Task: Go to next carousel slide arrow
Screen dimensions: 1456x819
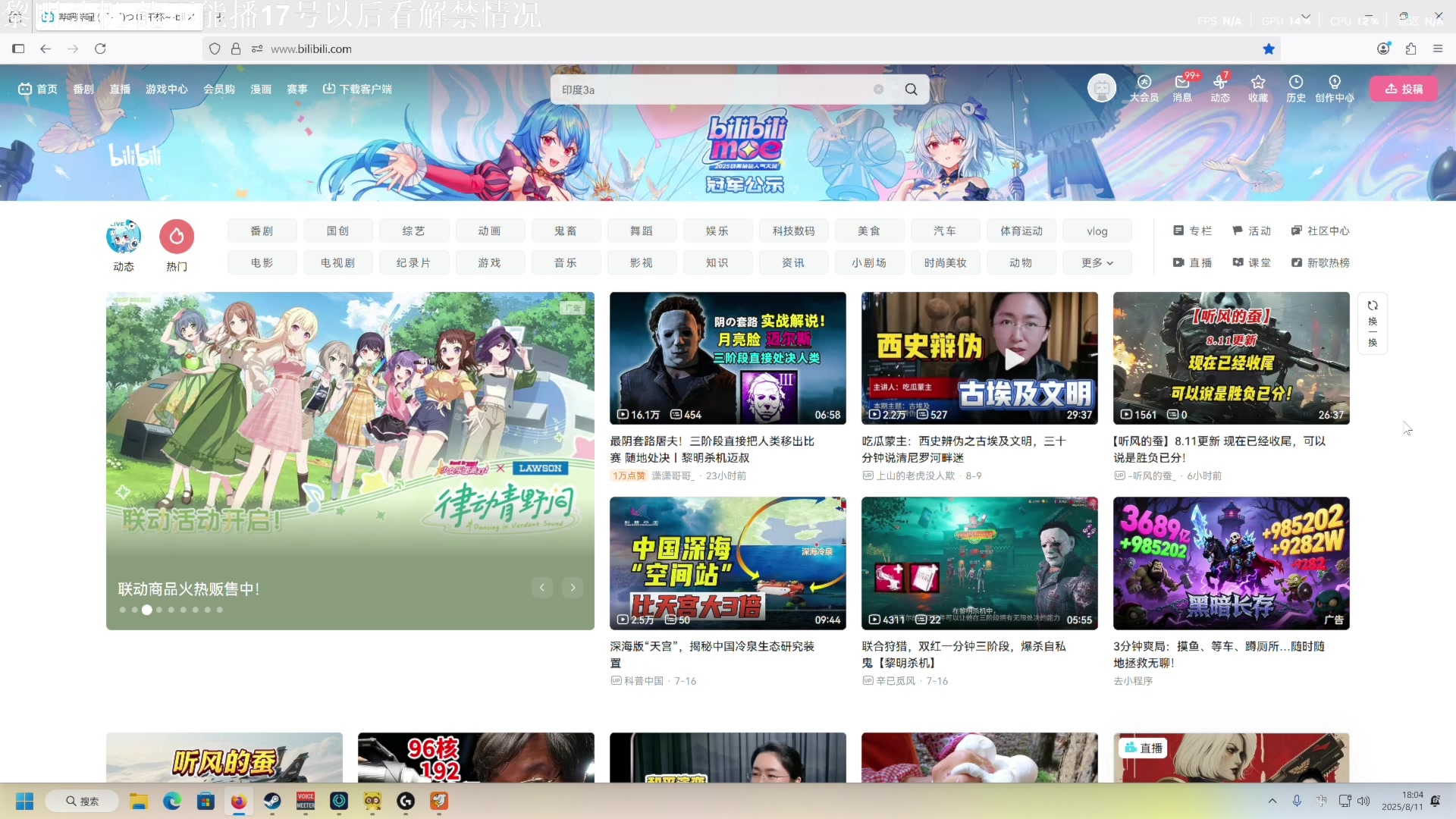Action: [x=573, y=587]
